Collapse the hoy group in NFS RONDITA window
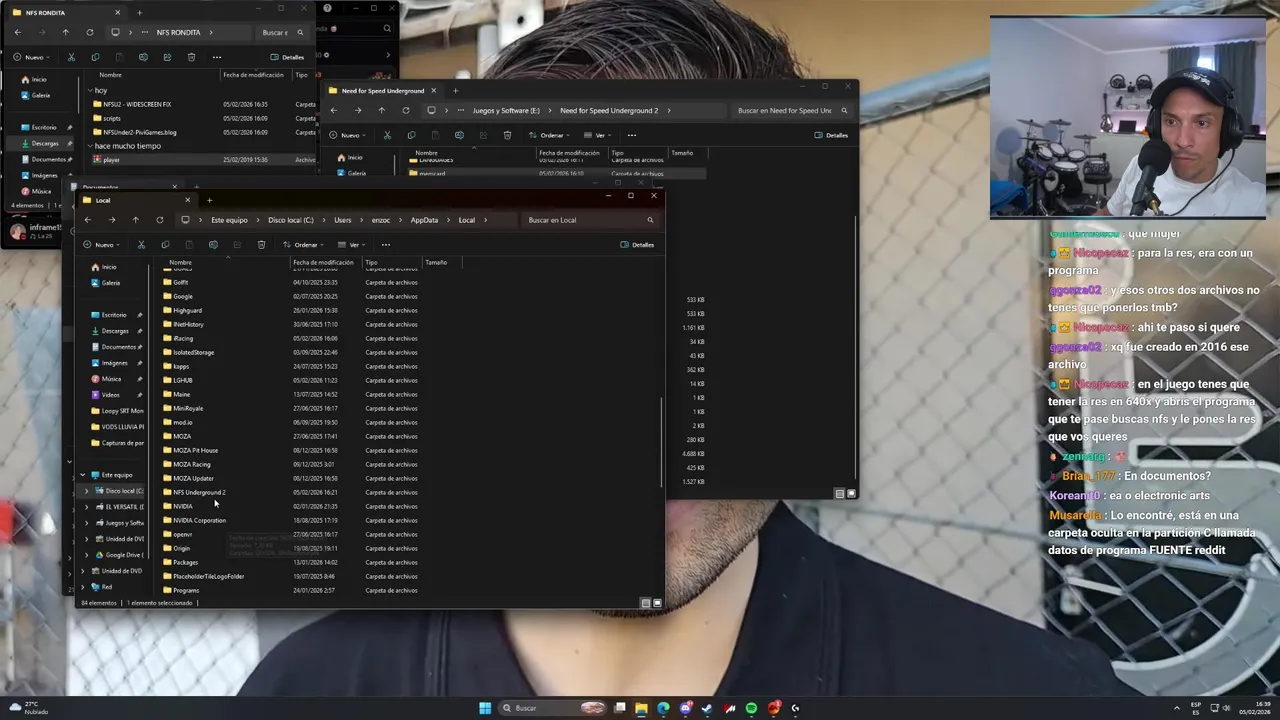This screenshot has width=1280, height=720. (89, 90)
